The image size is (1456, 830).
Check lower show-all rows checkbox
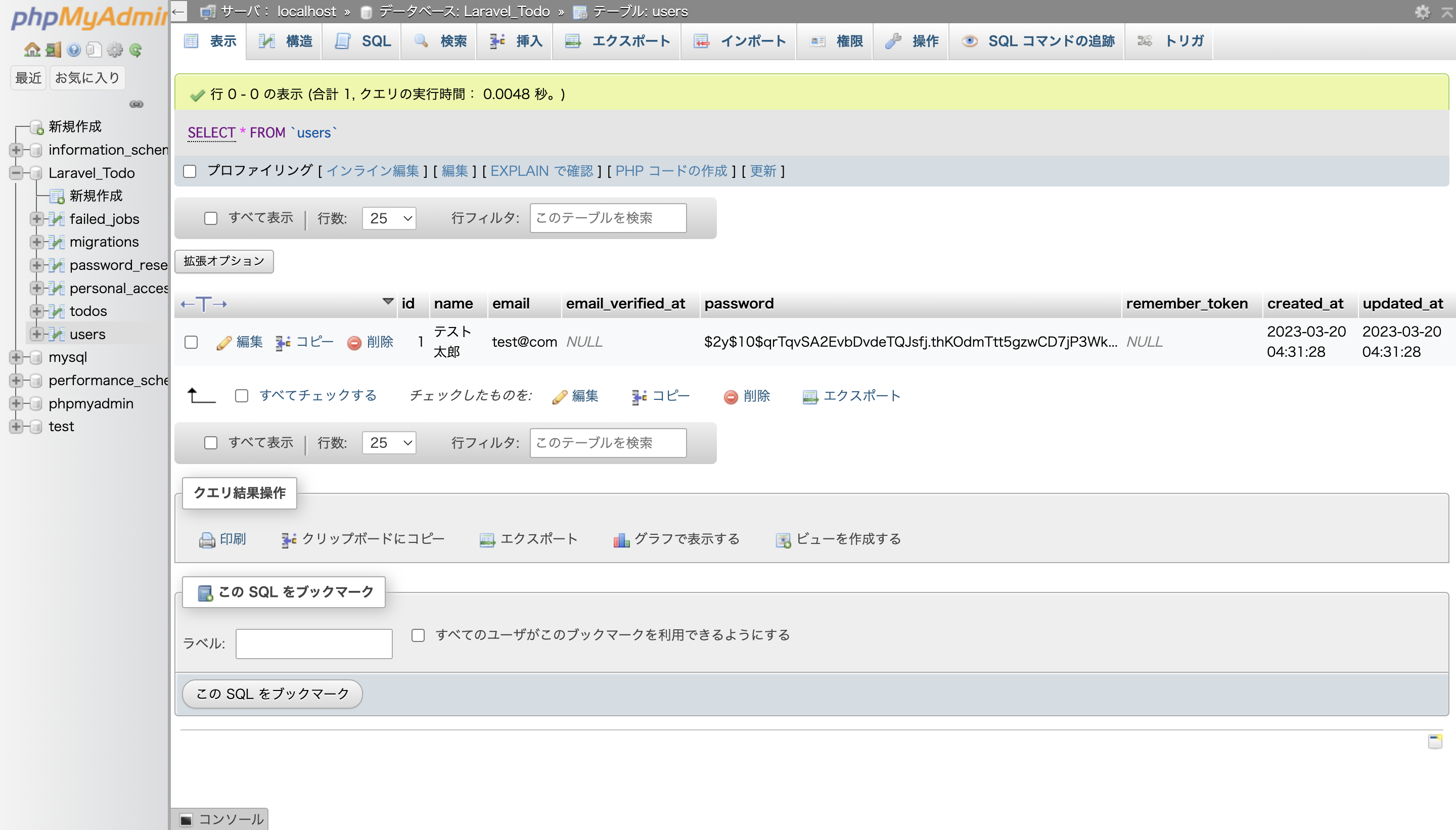pyautogui.click(x=211, y=443)
